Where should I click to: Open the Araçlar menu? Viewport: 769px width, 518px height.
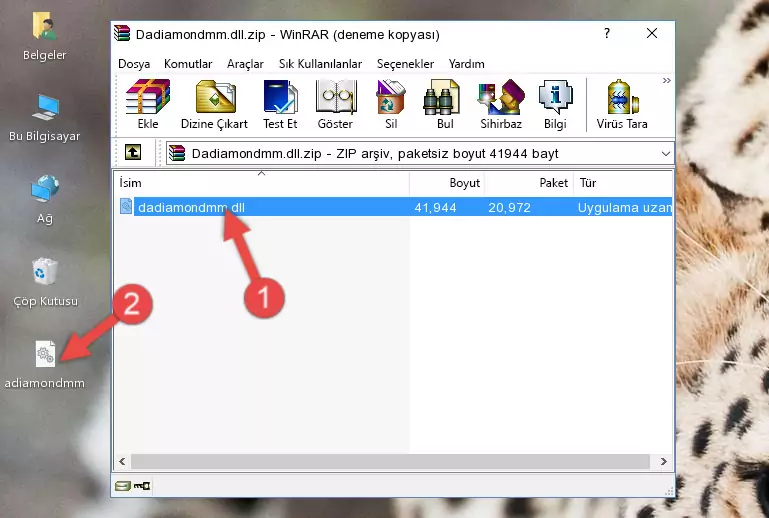(x=245, y=64)
